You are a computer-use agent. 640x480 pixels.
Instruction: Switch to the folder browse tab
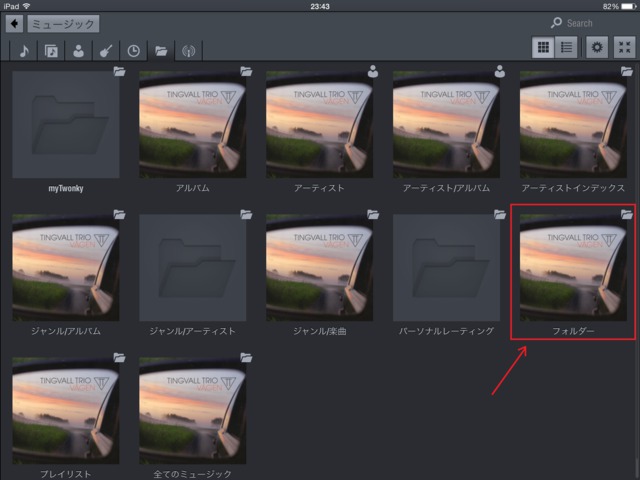pyautogui.click(x=161, y=51)
